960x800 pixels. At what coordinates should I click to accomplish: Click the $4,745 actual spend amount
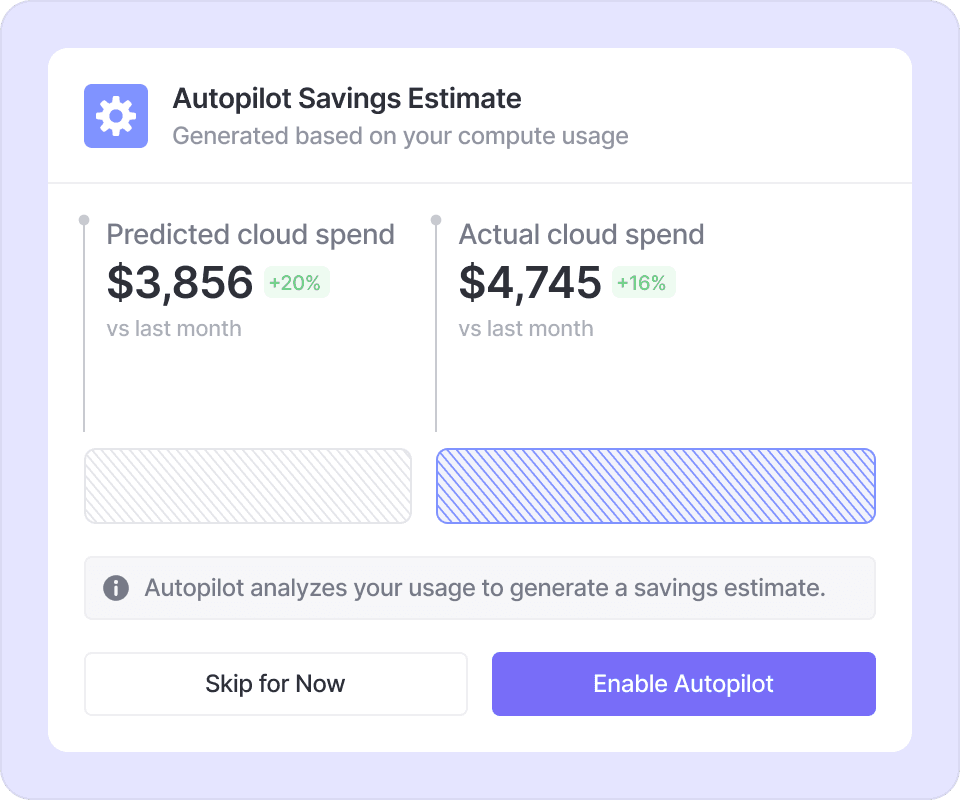coord(530,283)
